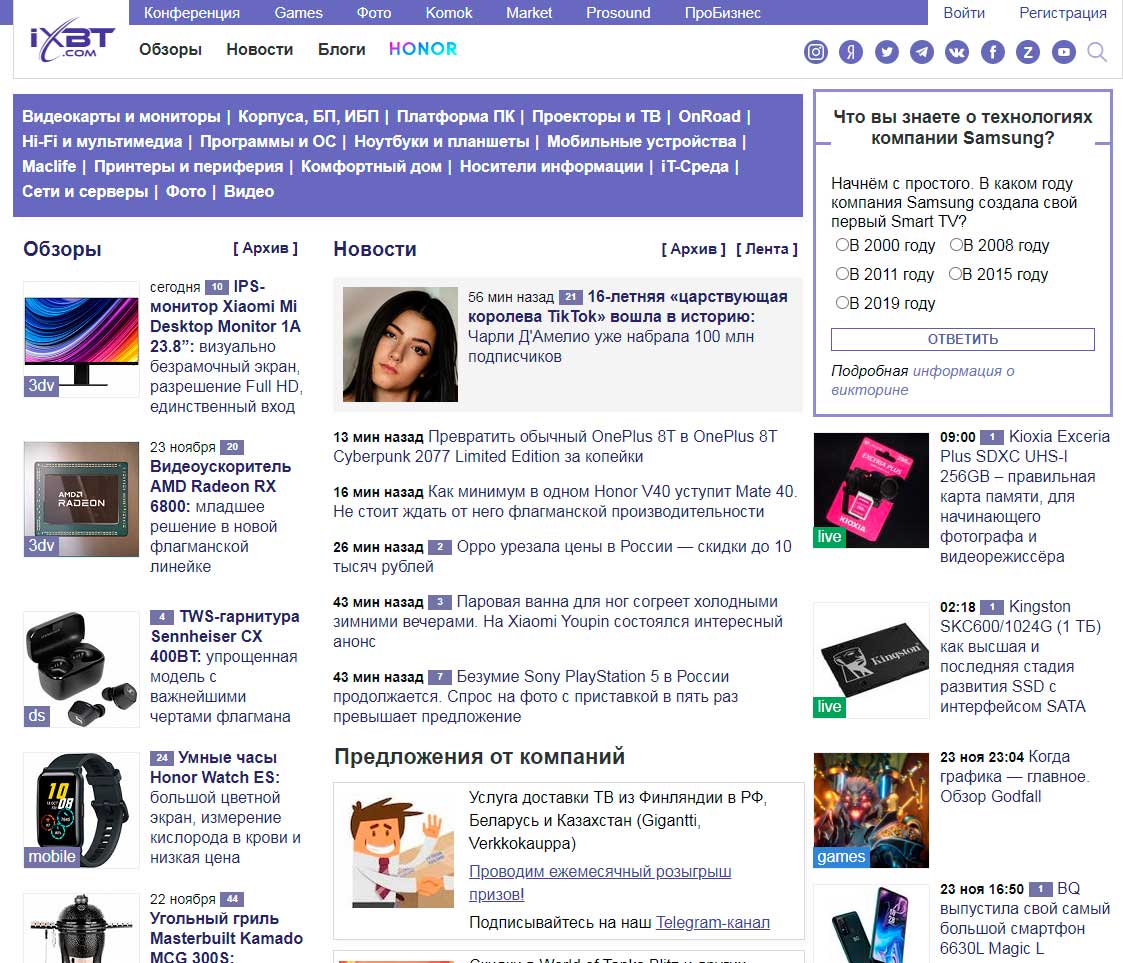Go to Новости main navigation
The image size is (1123, 963).
pos(260,49)
